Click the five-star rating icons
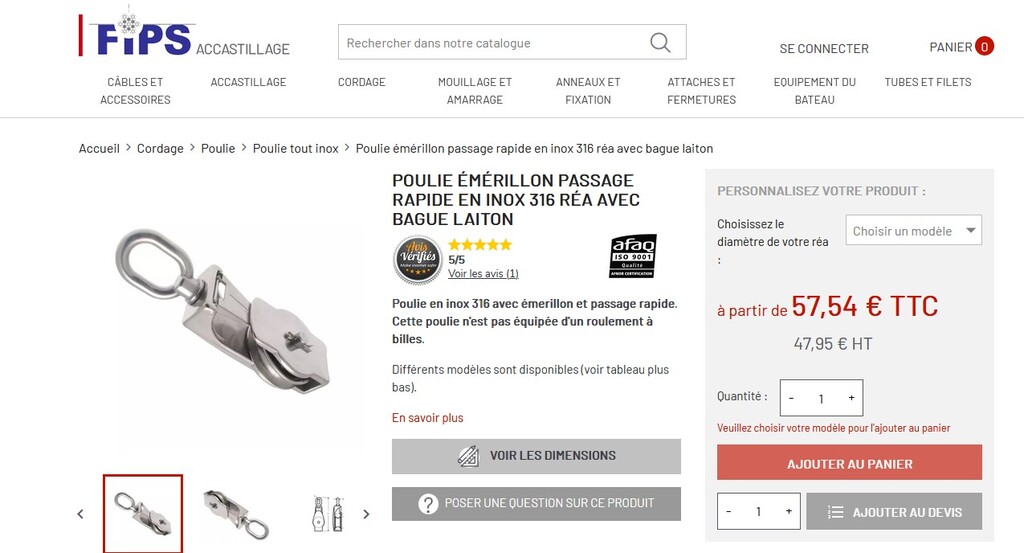 (x=480, y=244)
